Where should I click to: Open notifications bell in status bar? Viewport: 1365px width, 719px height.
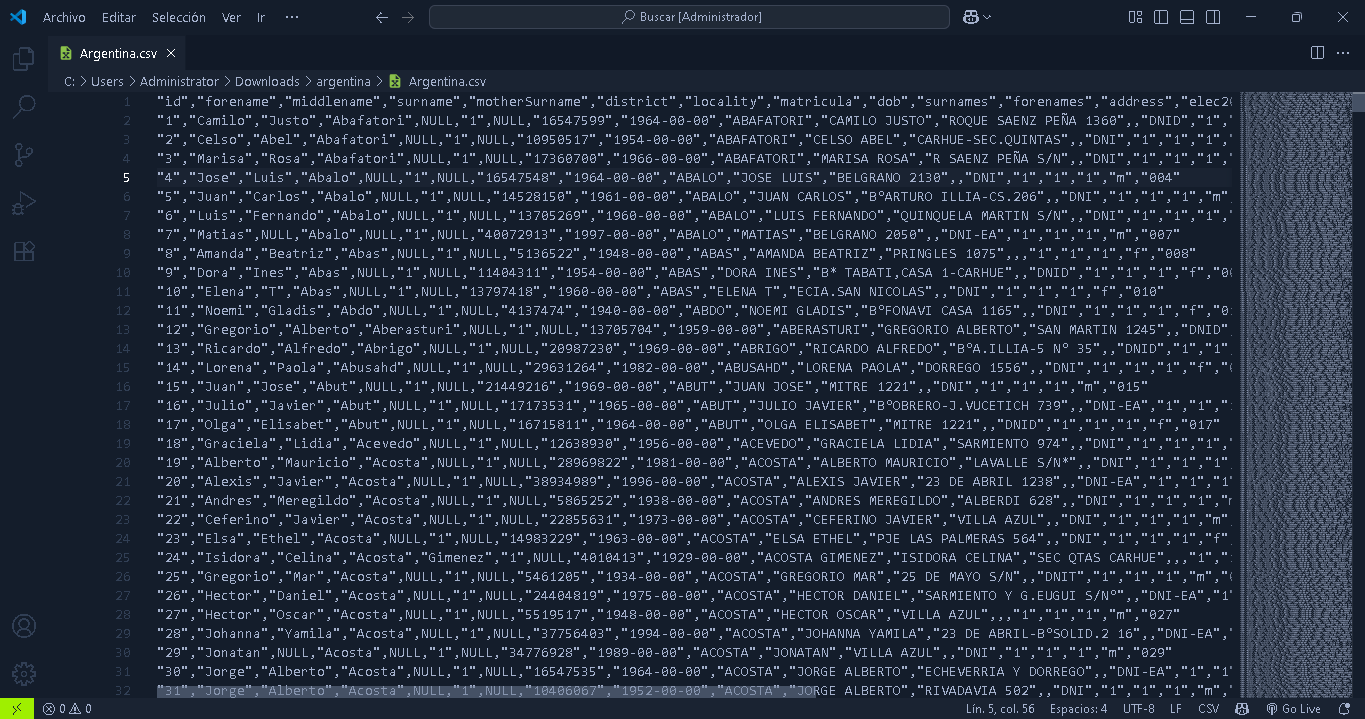[1343, 709]
